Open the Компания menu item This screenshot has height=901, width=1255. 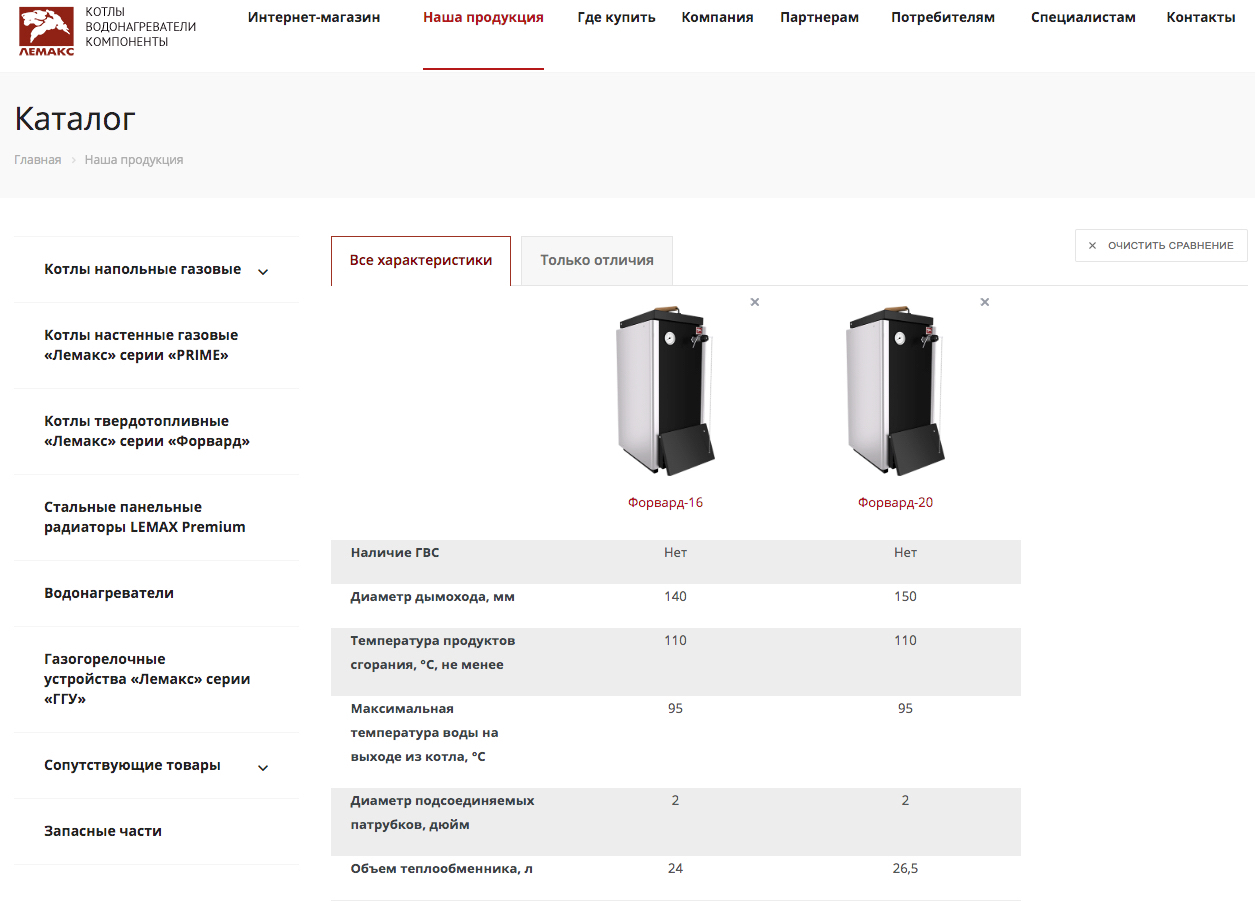[x=717, y=17]
